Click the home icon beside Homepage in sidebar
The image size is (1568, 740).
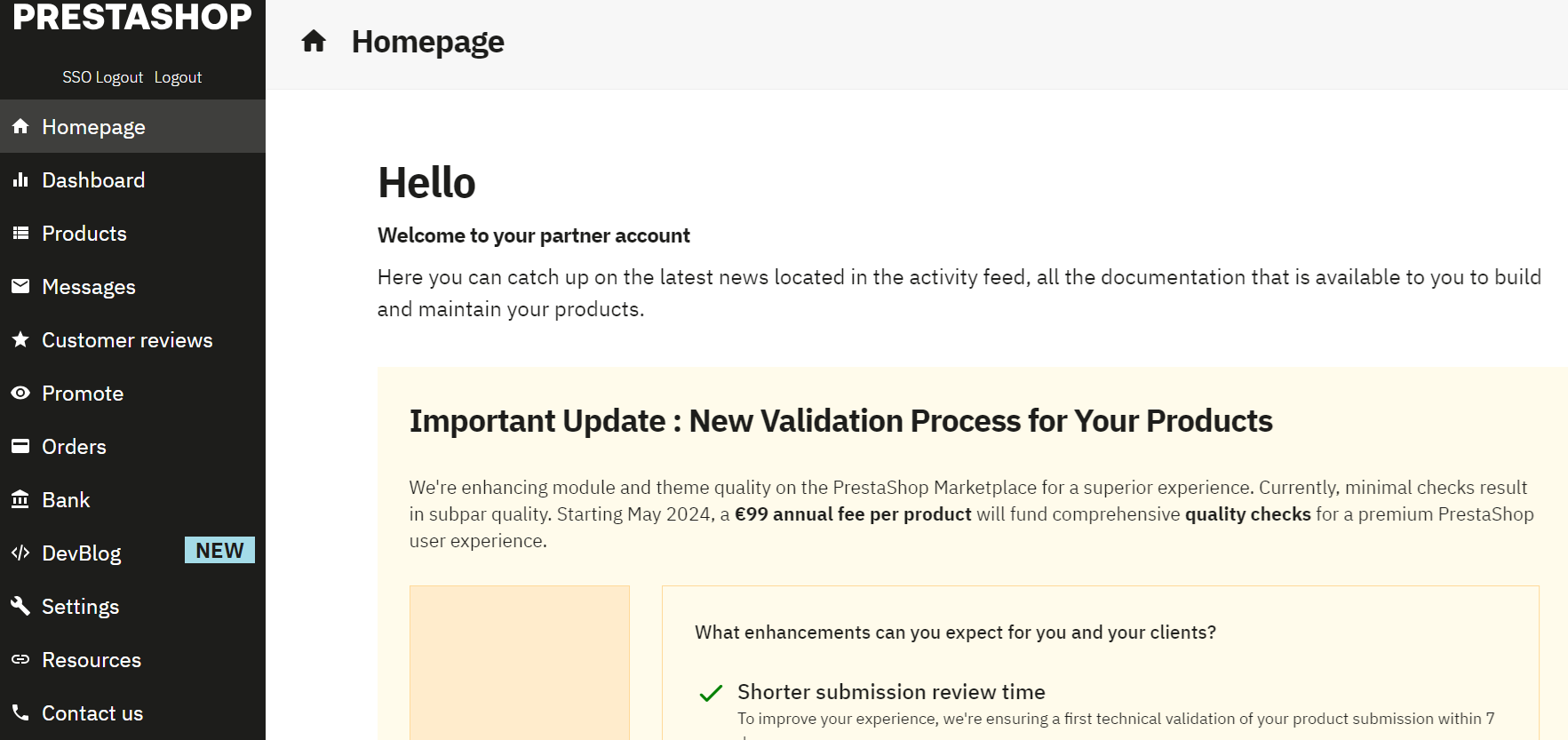coord(20,126)
